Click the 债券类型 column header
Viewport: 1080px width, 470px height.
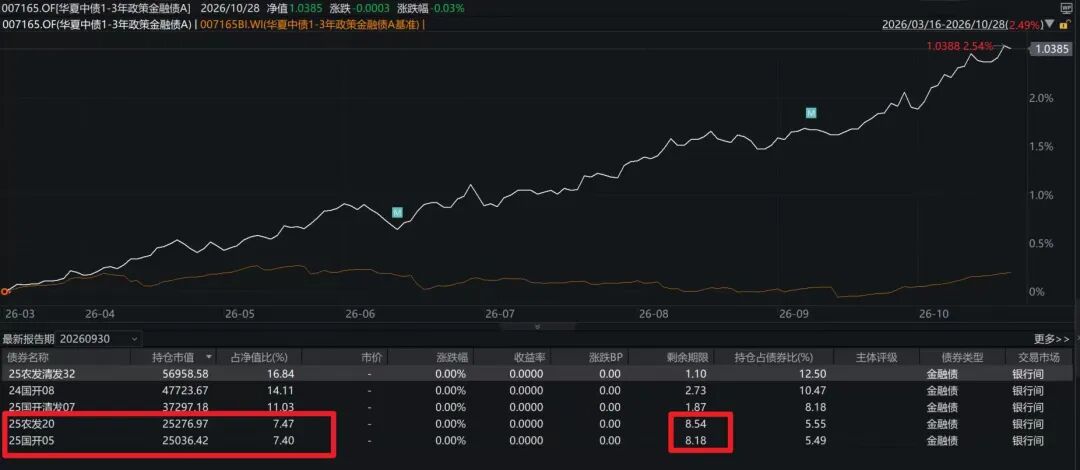(x=962, y=358)
